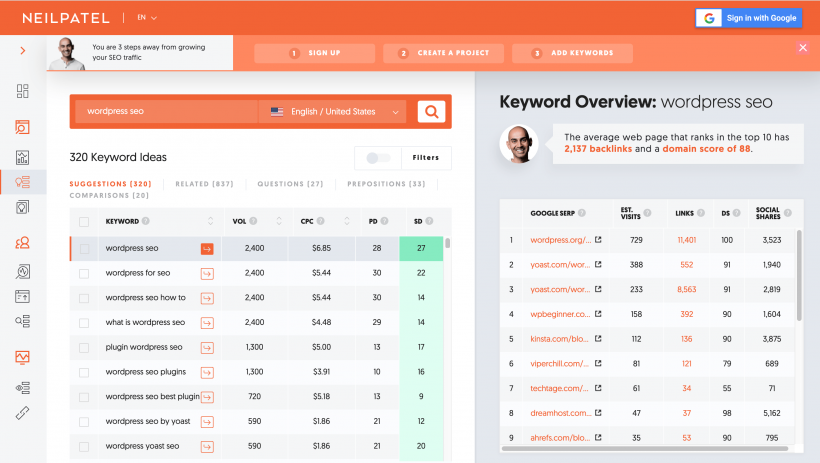The width and height of the screenshot is (820, 463).
Task: Click the '320 Keyword Ideas' heading
Action: [118, 157]
